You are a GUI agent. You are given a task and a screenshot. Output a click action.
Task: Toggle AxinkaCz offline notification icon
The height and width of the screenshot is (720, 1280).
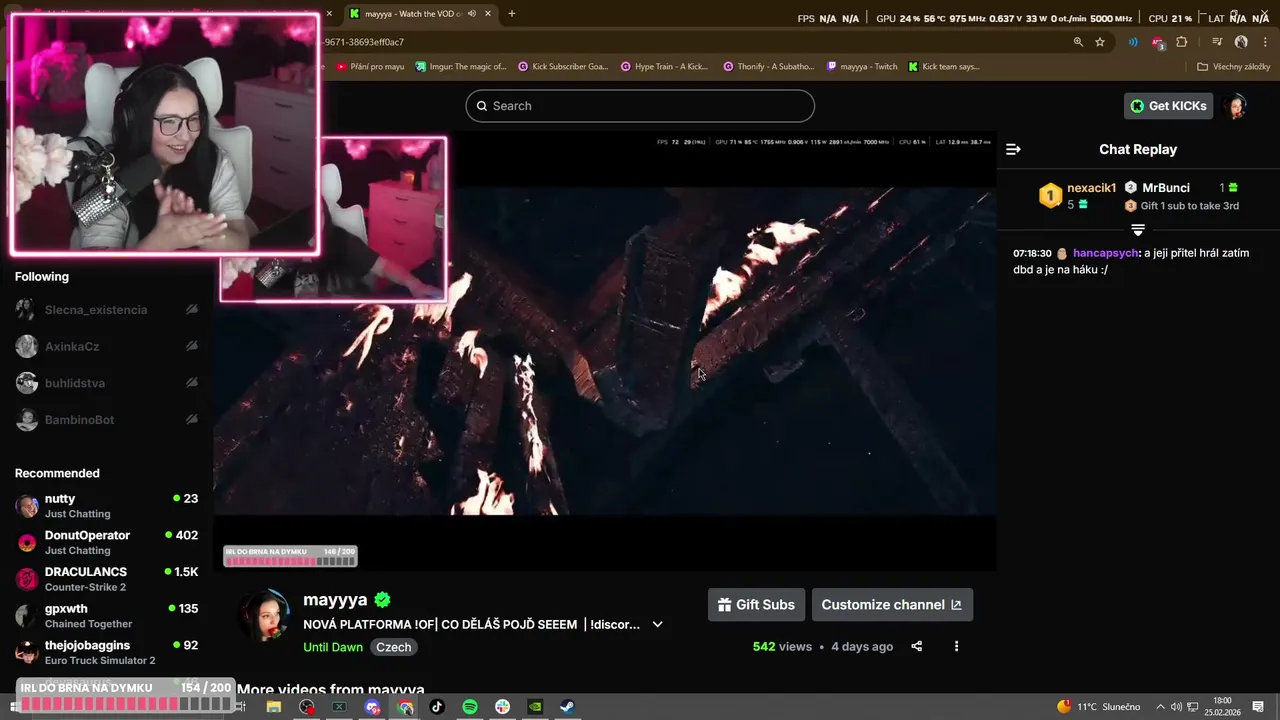[191, 346]
